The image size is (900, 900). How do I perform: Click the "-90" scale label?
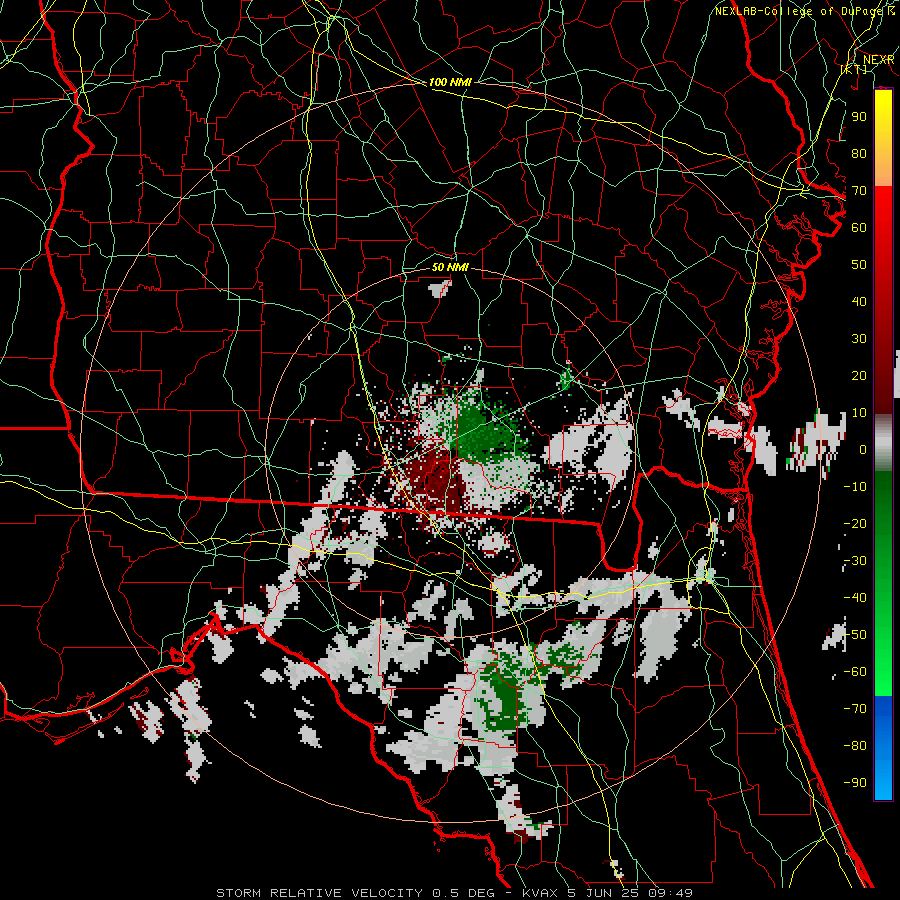[855, 783]
